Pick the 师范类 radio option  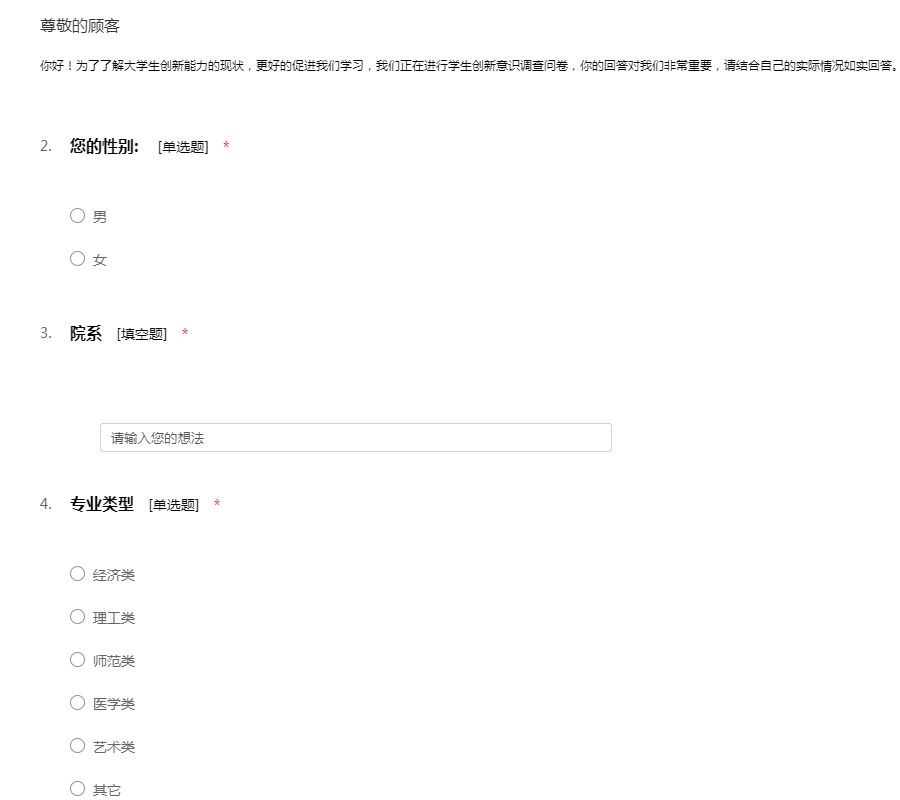tap(77, 659)
